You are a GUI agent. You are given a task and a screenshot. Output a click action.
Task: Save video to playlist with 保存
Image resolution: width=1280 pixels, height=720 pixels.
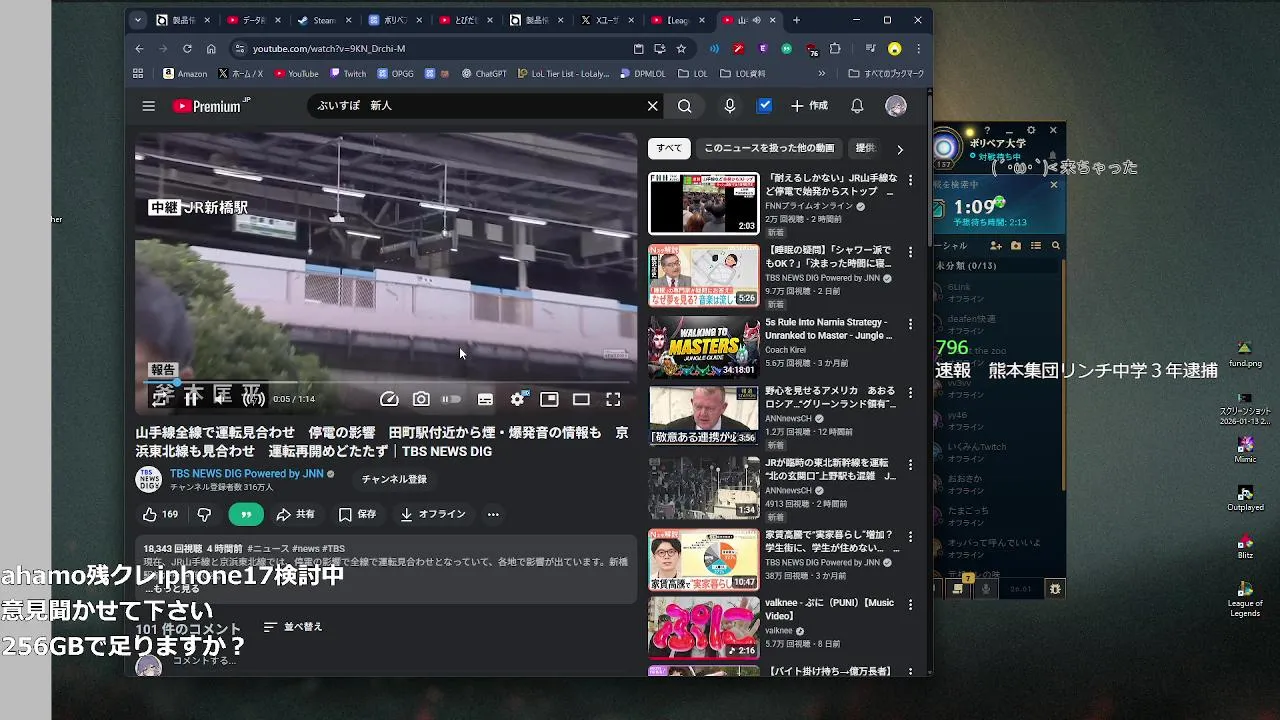pyautogui.click(x=357, y=514)
